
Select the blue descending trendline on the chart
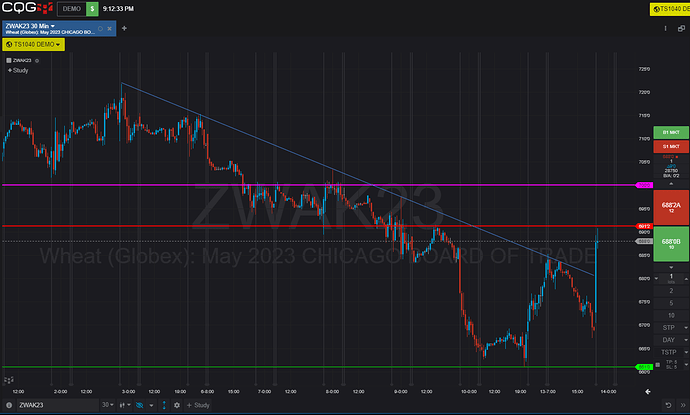coord(357,179)
